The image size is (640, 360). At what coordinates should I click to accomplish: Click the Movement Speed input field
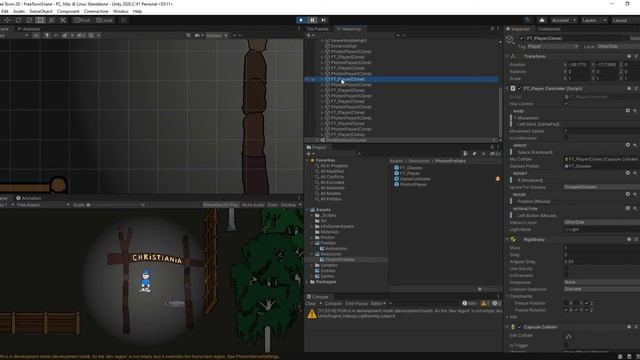pos(602,131)
